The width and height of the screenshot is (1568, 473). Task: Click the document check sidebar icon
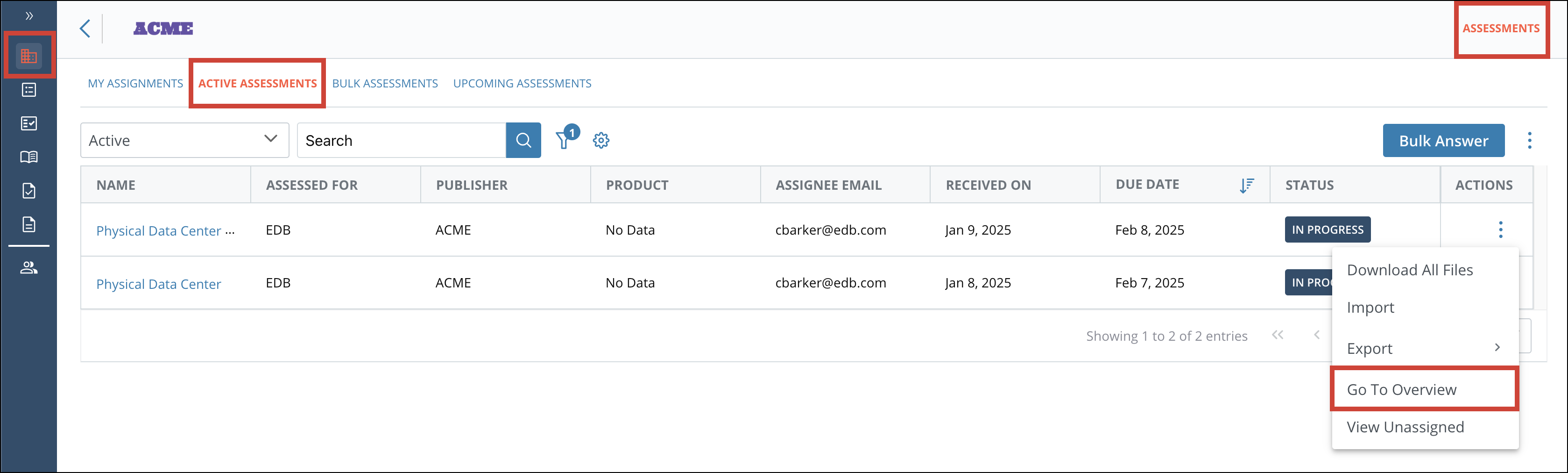pyautogui.click(x=28, y=190)
